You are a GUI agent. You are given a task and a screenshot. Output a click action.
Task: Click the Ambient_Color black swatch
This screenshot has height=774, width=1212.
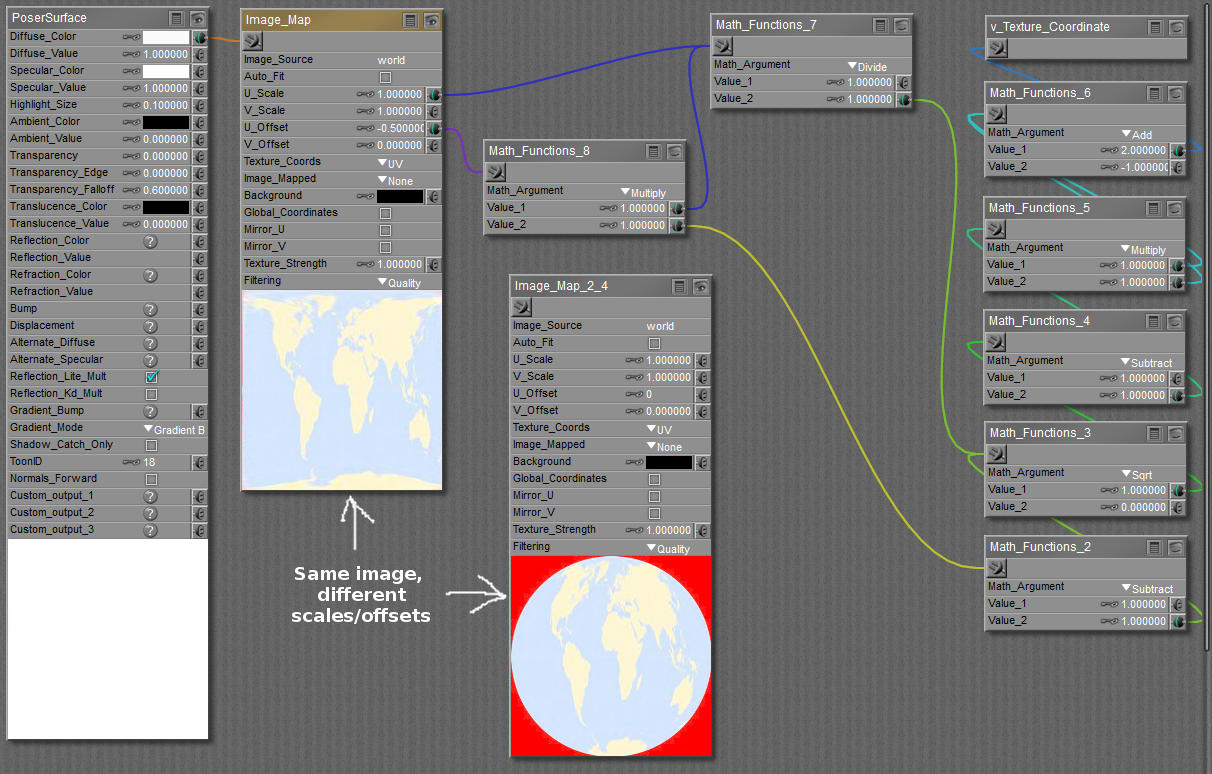click(165, 122)
